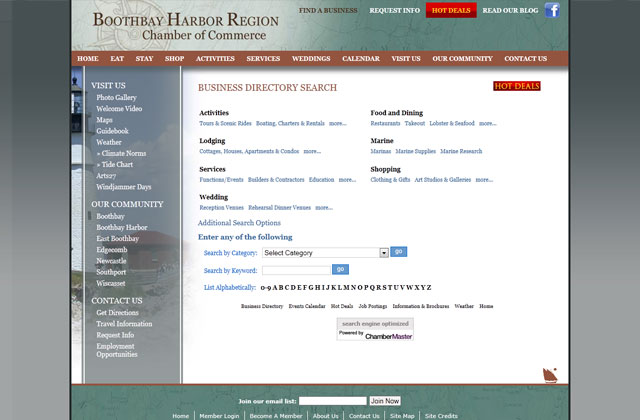The height and width of the screenshot is (420, 640).
Task: Open the HOME navigation menu item
Action: pos(88,58)
